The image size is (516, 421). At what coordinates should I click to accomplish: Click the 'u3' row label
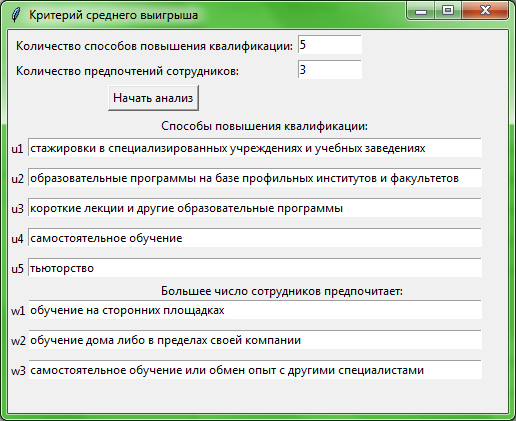pyautogui.click(x=17, y=209)
